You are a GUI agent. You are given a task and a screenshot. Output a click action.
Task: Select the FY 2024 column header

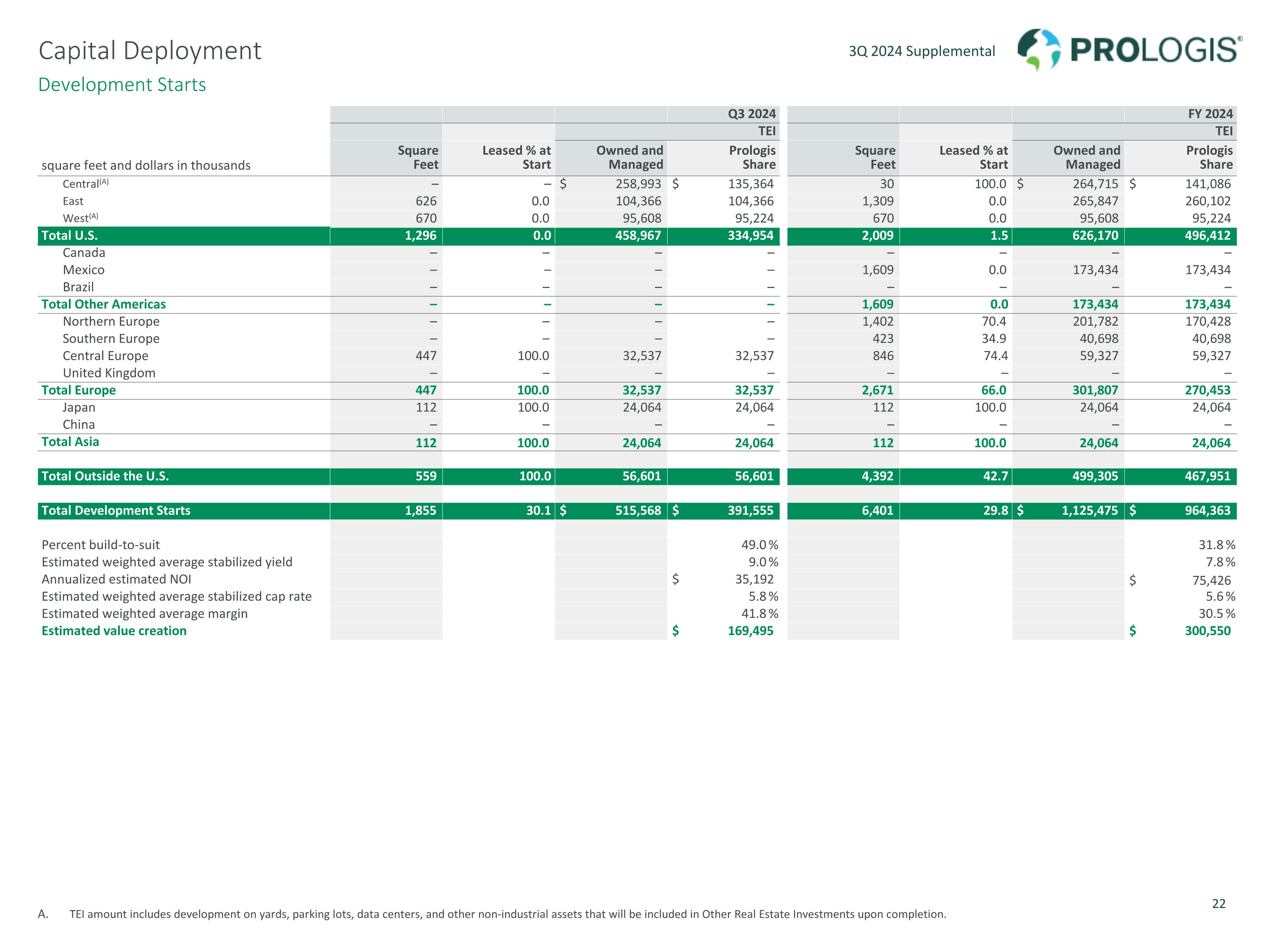coord(1210,114)
